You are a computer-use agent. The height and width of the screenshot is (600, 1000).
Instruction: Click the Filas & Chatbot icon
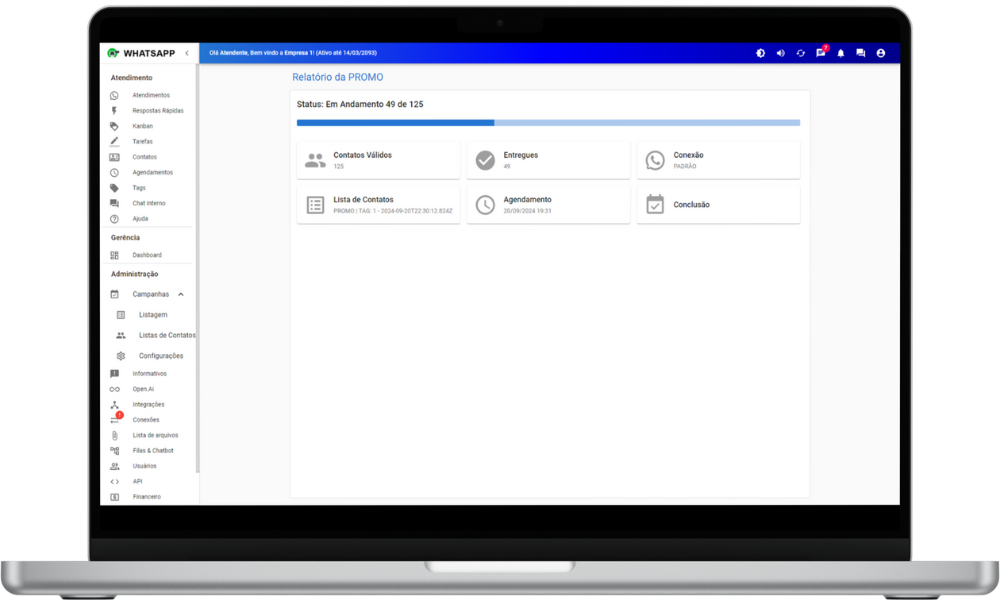(115, 451)
